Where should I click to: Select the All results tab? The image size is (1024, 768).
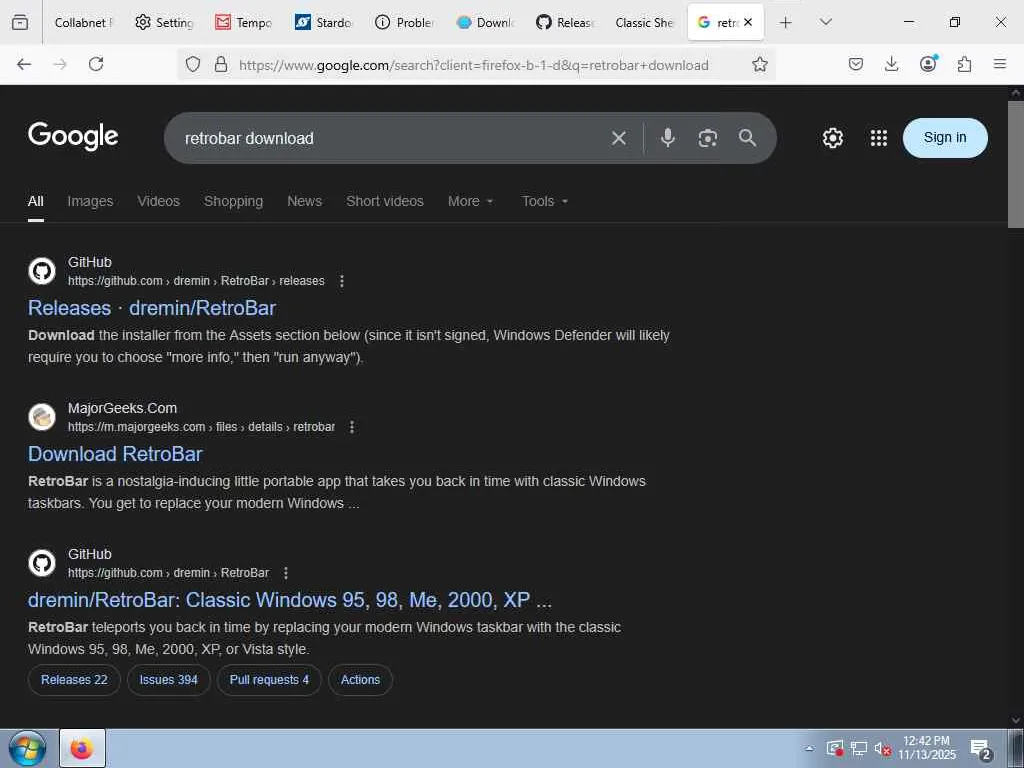pyautogui.click(x=36, y=201)
